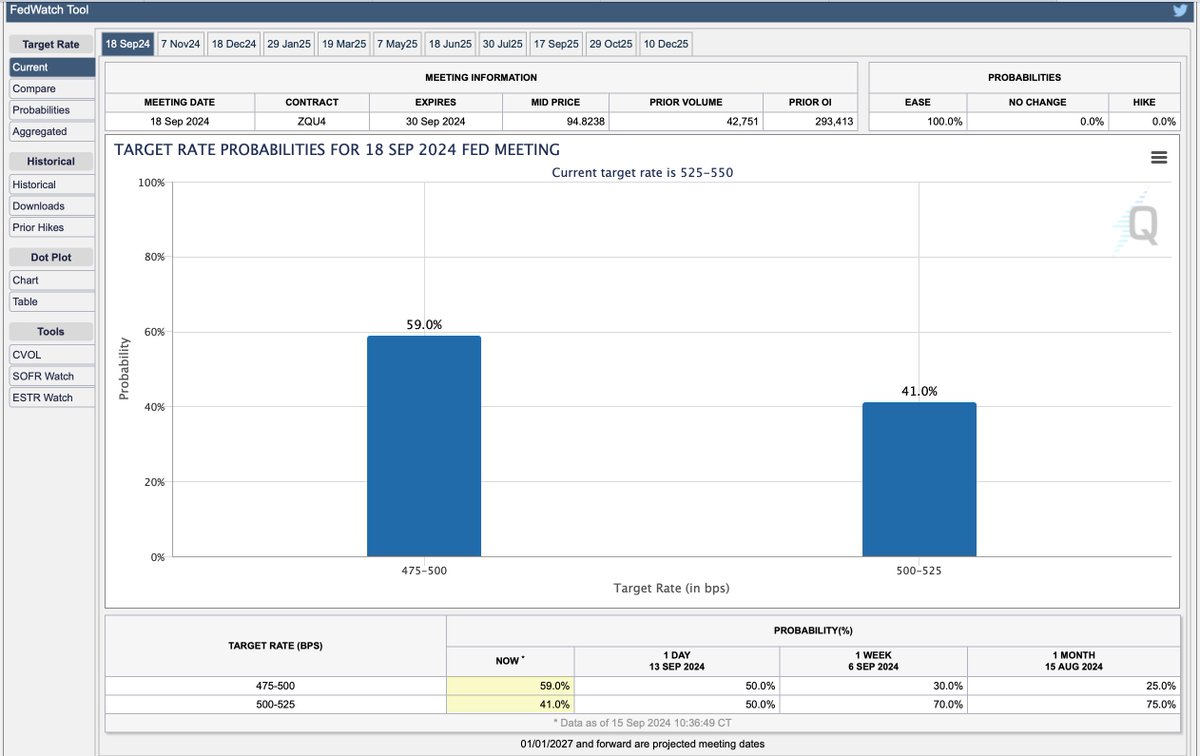Screen dimensions: 1200x756
Task: Open the Probabilities view
Action: pyautogui.click(x=52, y=110)
